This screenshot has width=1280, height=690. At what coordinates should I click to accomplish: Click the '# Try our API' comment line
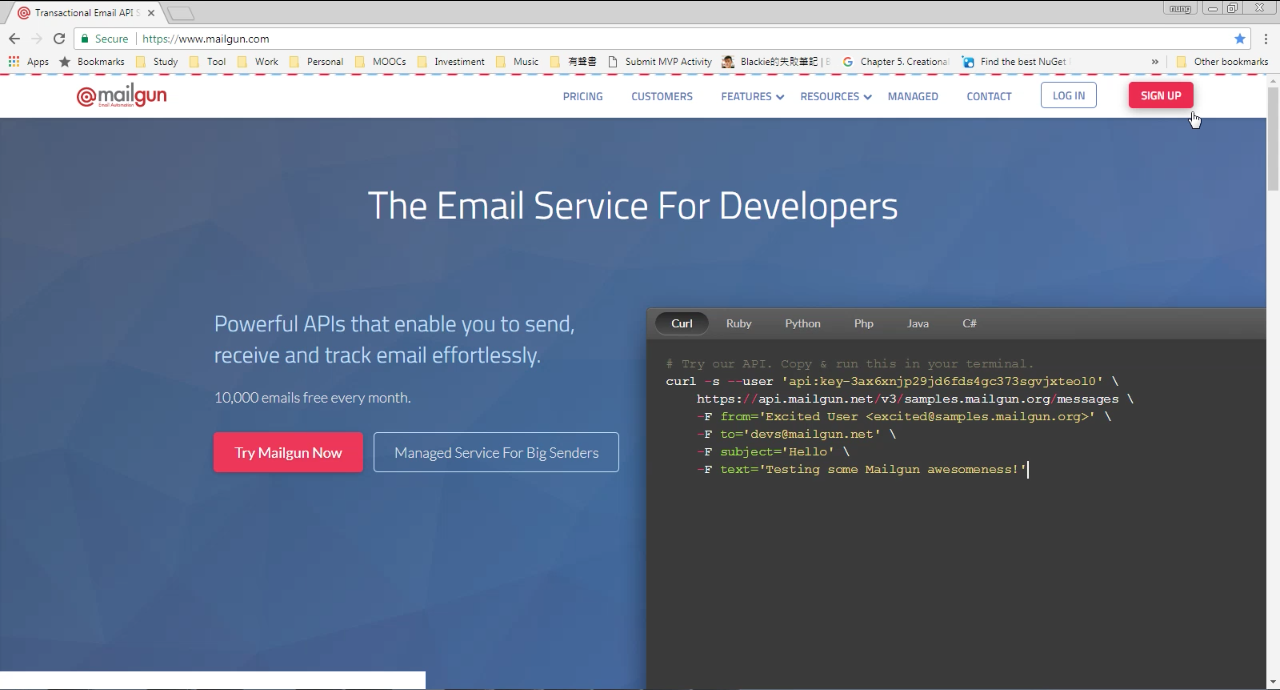[x=850, y=364]
